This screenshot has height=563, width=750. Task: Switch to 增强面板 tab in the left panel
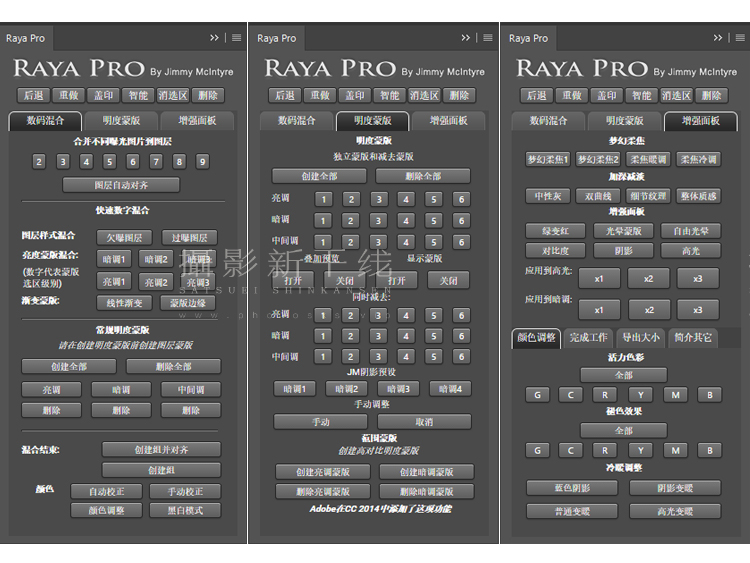coord(197,121)
